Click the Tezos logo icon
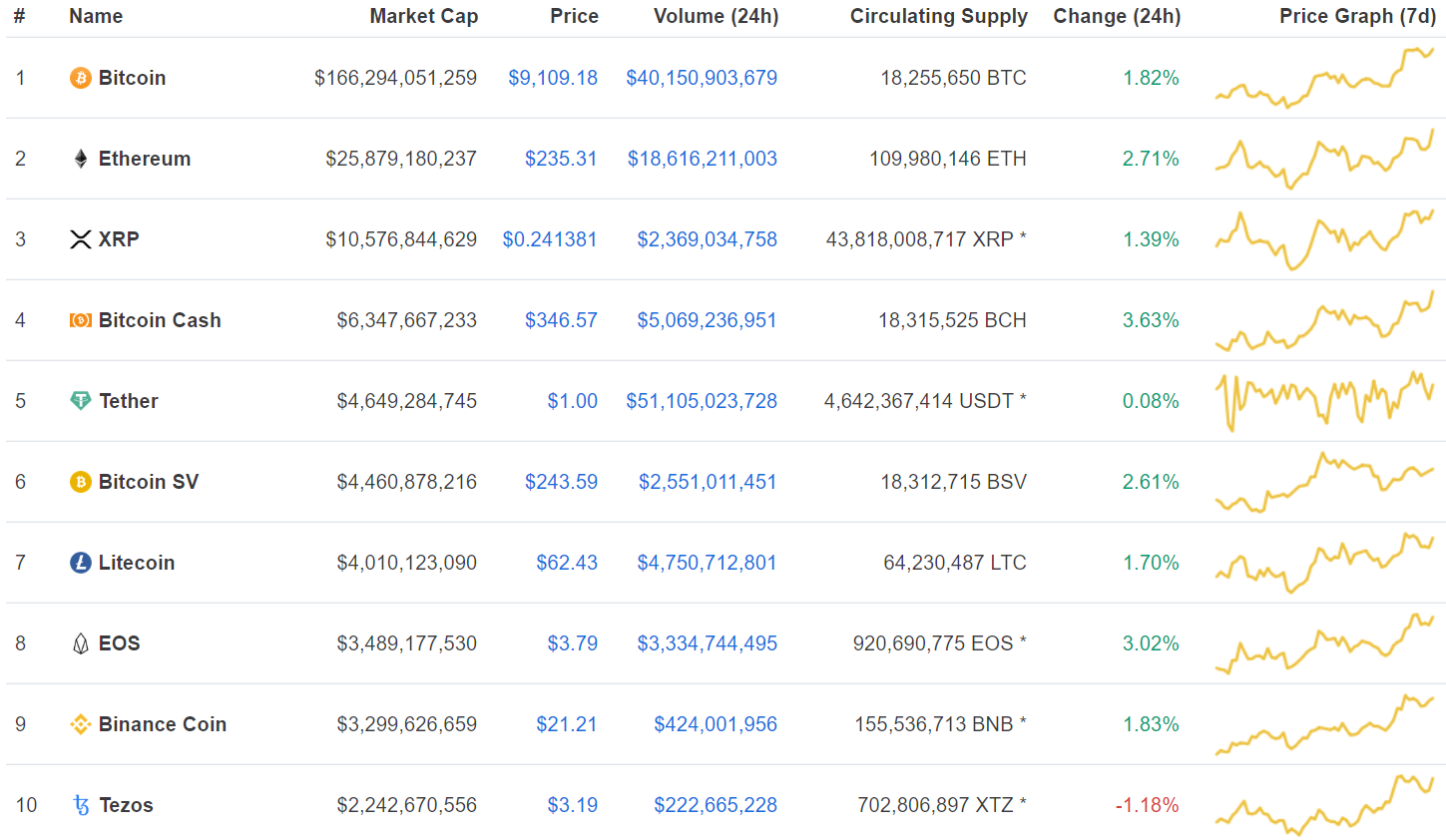 81,805
